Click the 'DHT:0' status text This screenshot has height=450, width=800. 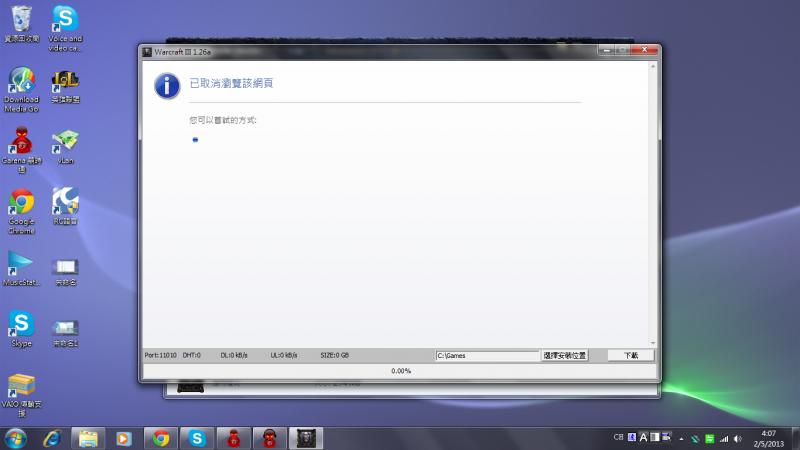click(192, 355)
